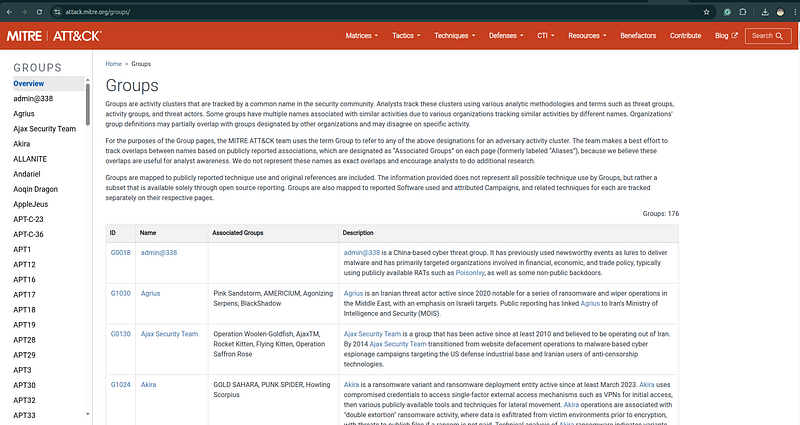
Task: Bookmark this page with the star icon
Action: click(x=707, y=12)
